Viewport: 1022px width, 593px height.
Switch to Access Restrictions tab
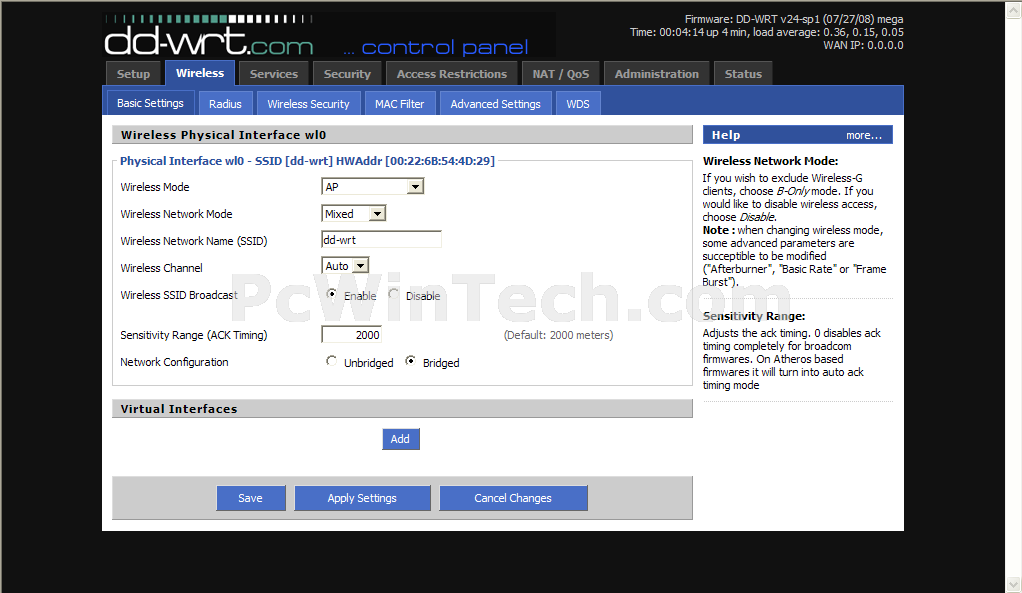(x=452, y=74)
